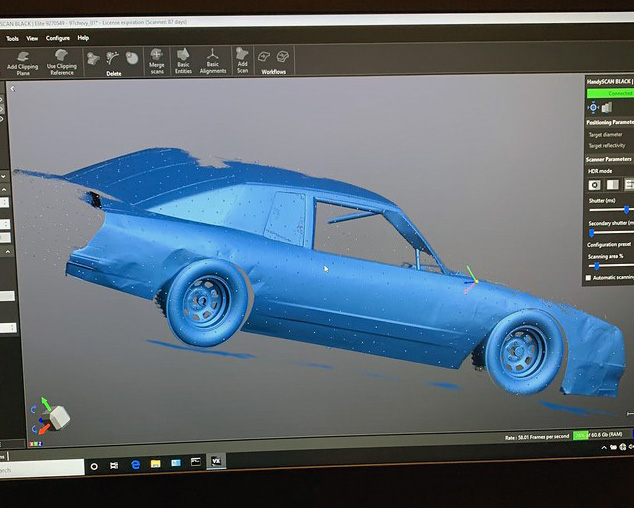Select the third HDR mode option
Viewport: 634px width, 508px height.
pyautogui.click(x=629, y=185)
